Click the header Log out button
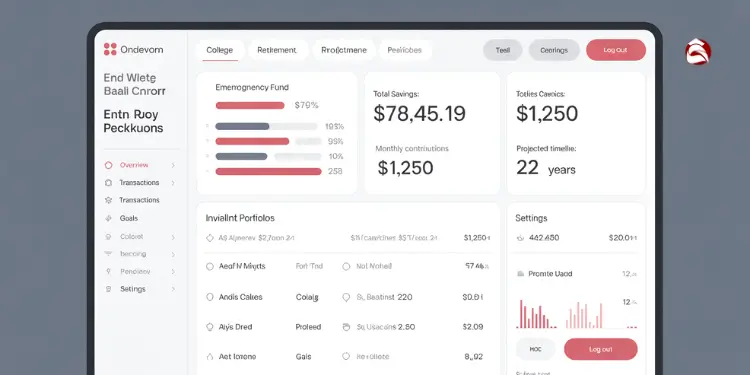 click(x=616, y=50)
